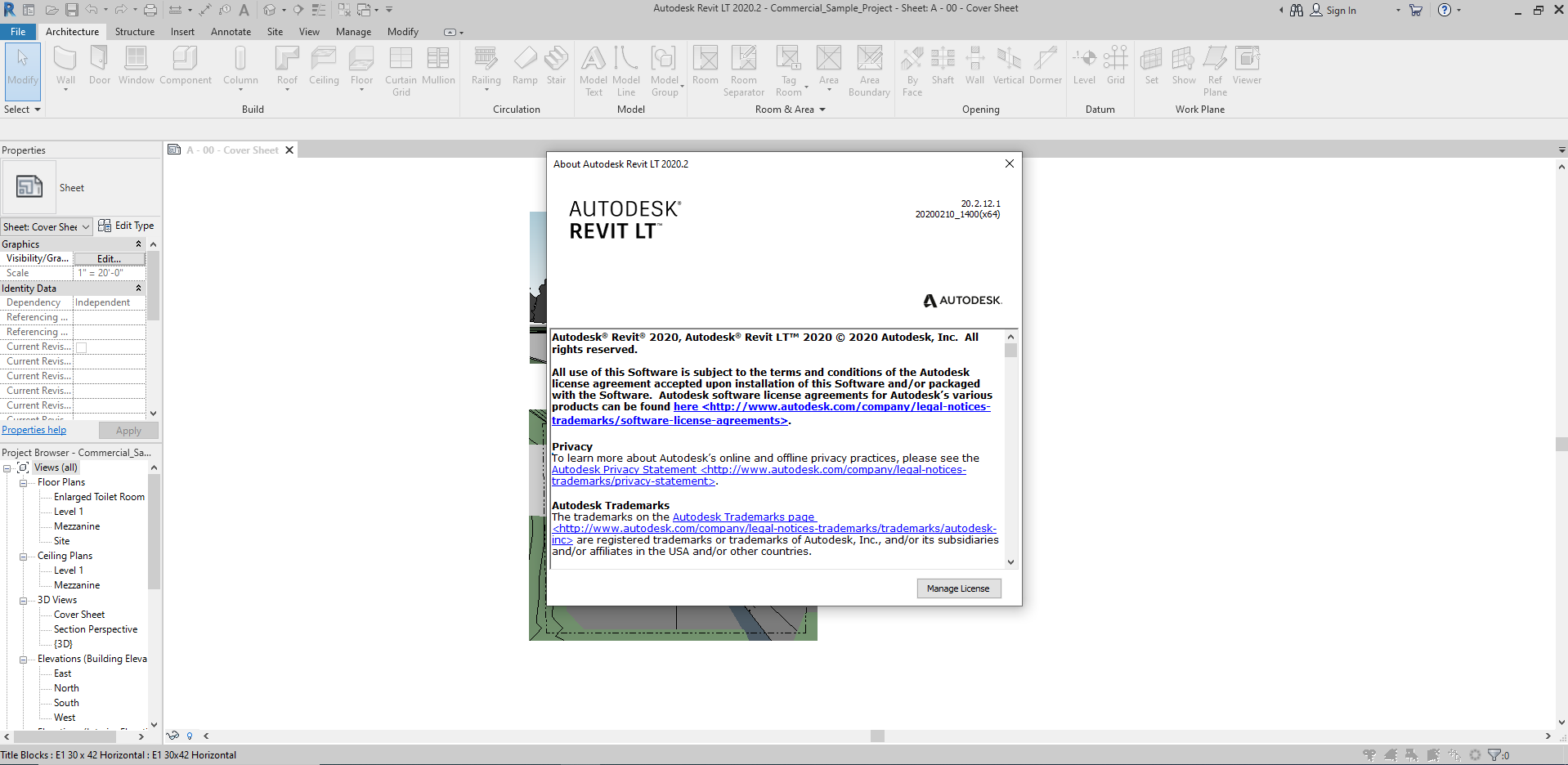Select the Curtain Grid tool
The image size is (1568, 765).
coord(401,71)
